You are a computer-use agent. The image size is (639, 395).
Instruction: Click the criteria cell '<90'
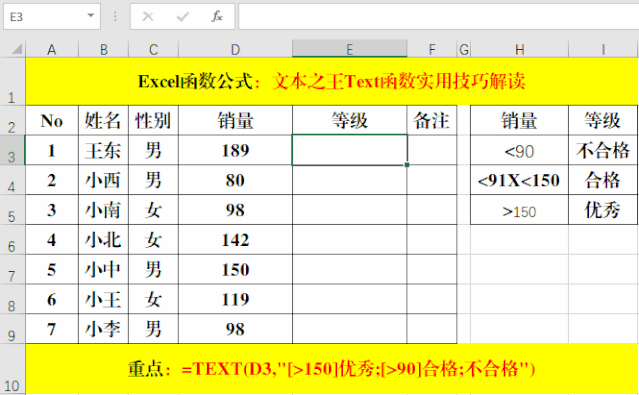pyautogui.click(x=520, y=150)
